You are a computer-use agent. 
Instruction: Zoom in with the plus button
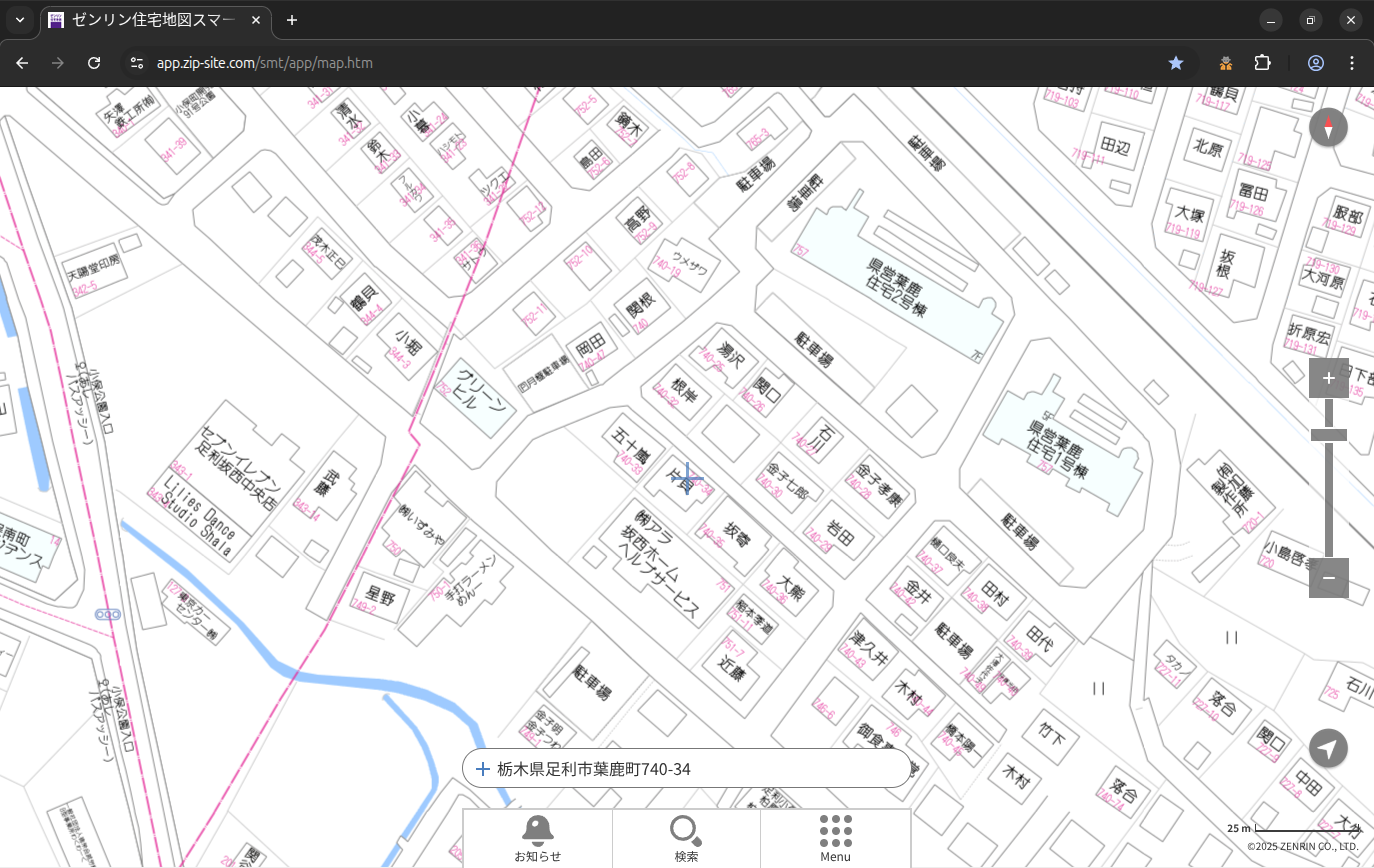tap(1328, 378)
